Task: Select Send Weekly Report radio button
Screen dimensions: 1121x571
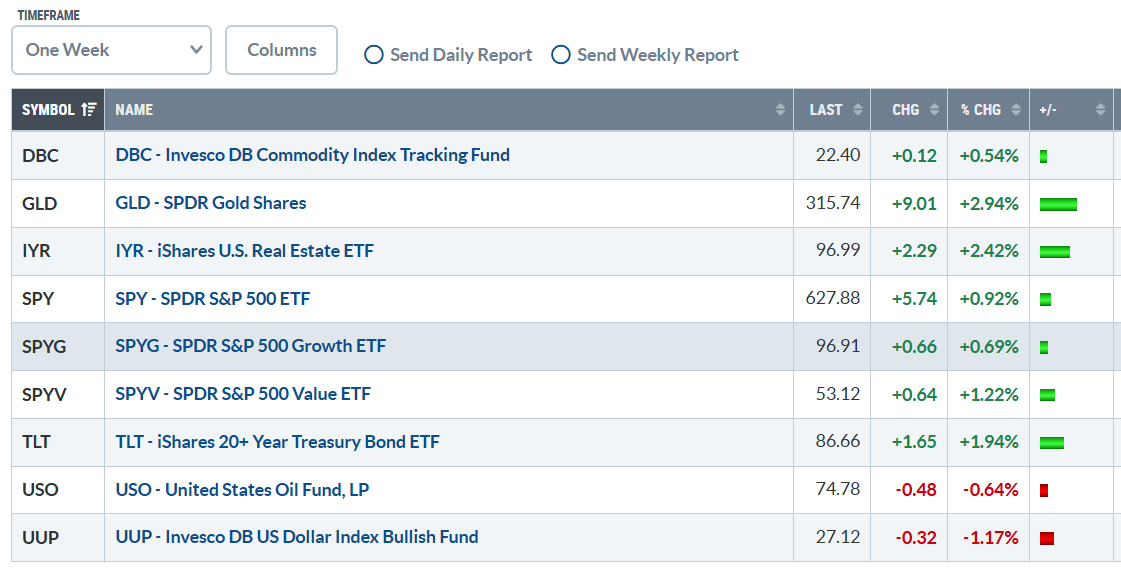Action: 560,55
